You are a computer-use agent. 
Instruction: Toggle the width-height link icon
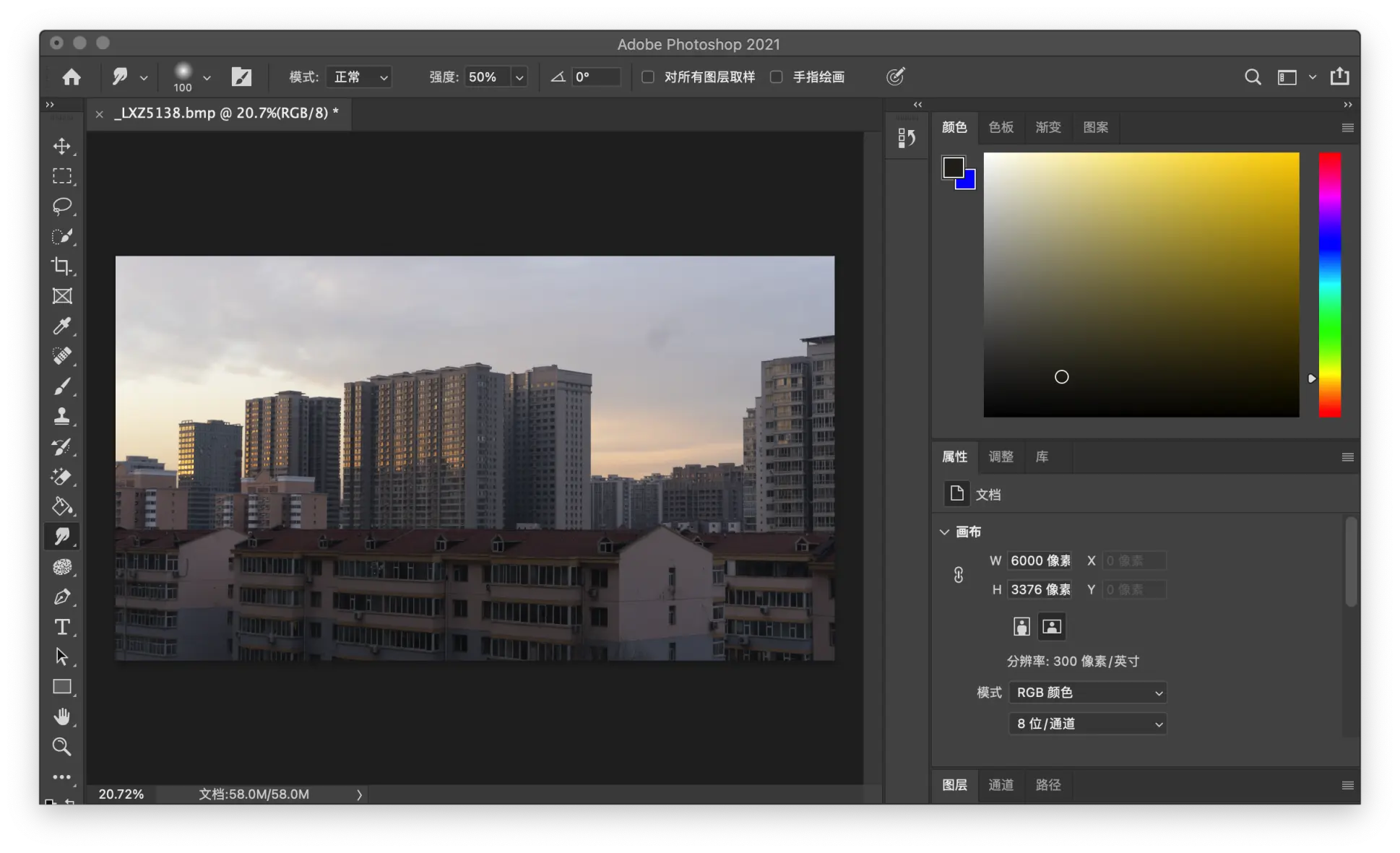click(959, 575)
